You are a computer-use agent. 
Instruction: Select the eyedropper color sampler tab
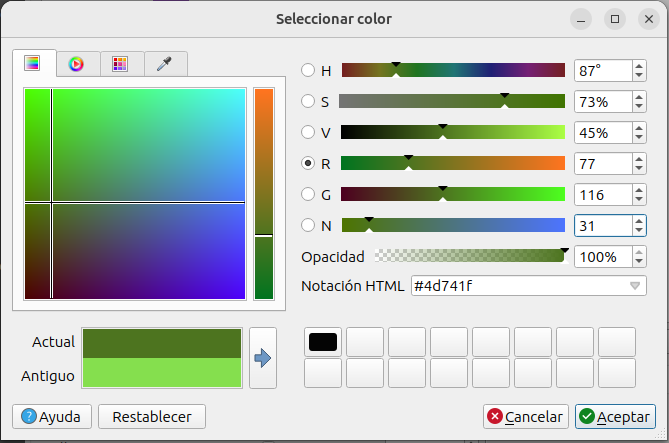165,64
